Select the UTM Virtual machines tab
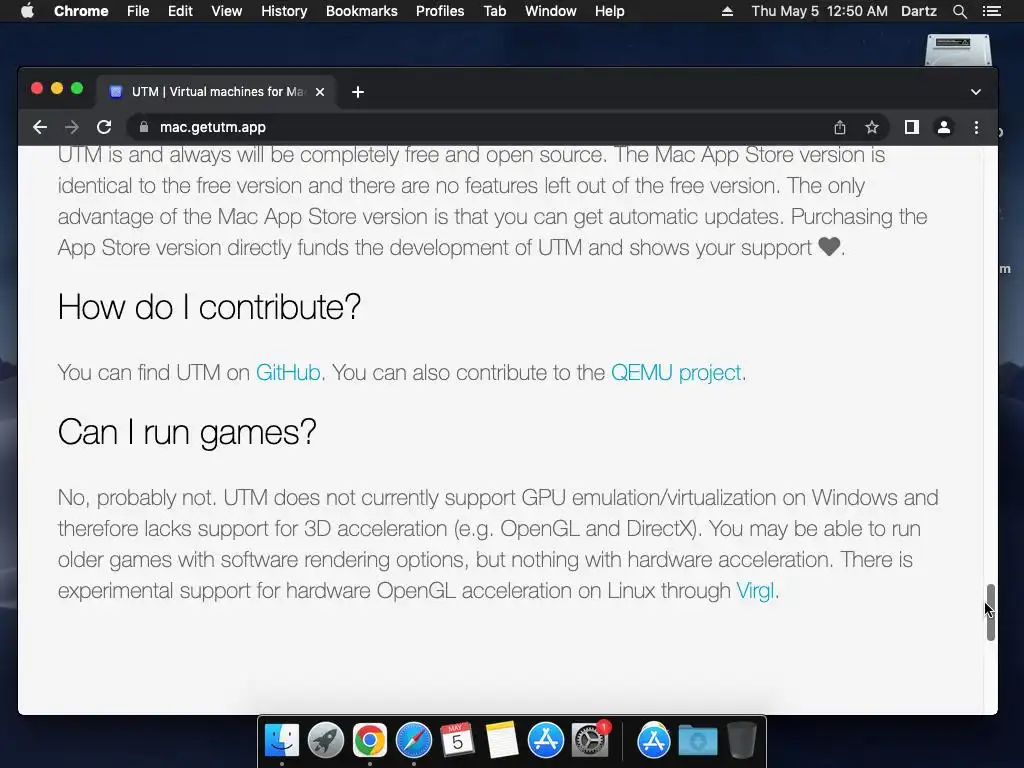 pos(217,92)
